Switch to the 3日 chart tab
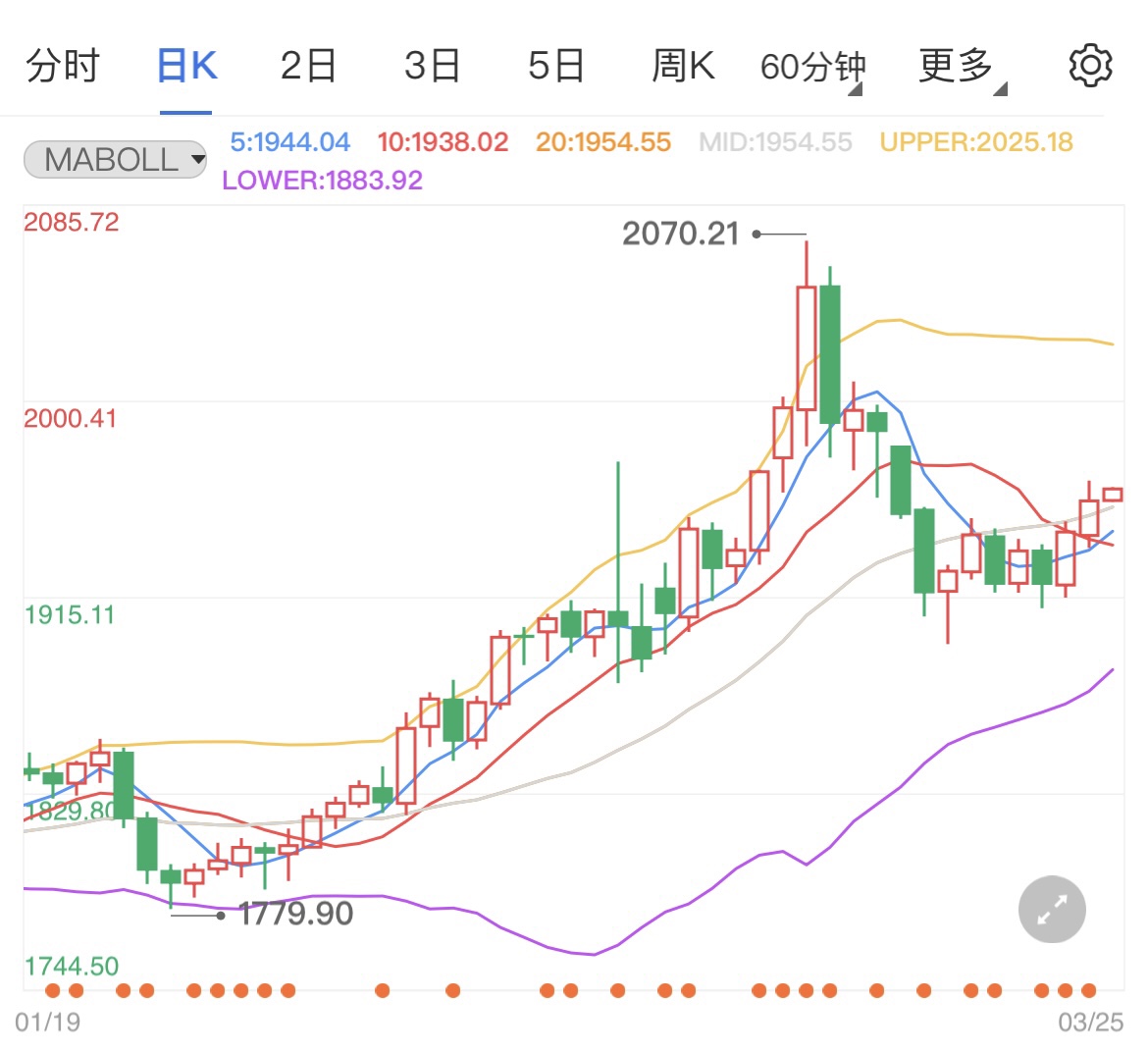Screen dimensions: 1148x1052 pos(432,66)
